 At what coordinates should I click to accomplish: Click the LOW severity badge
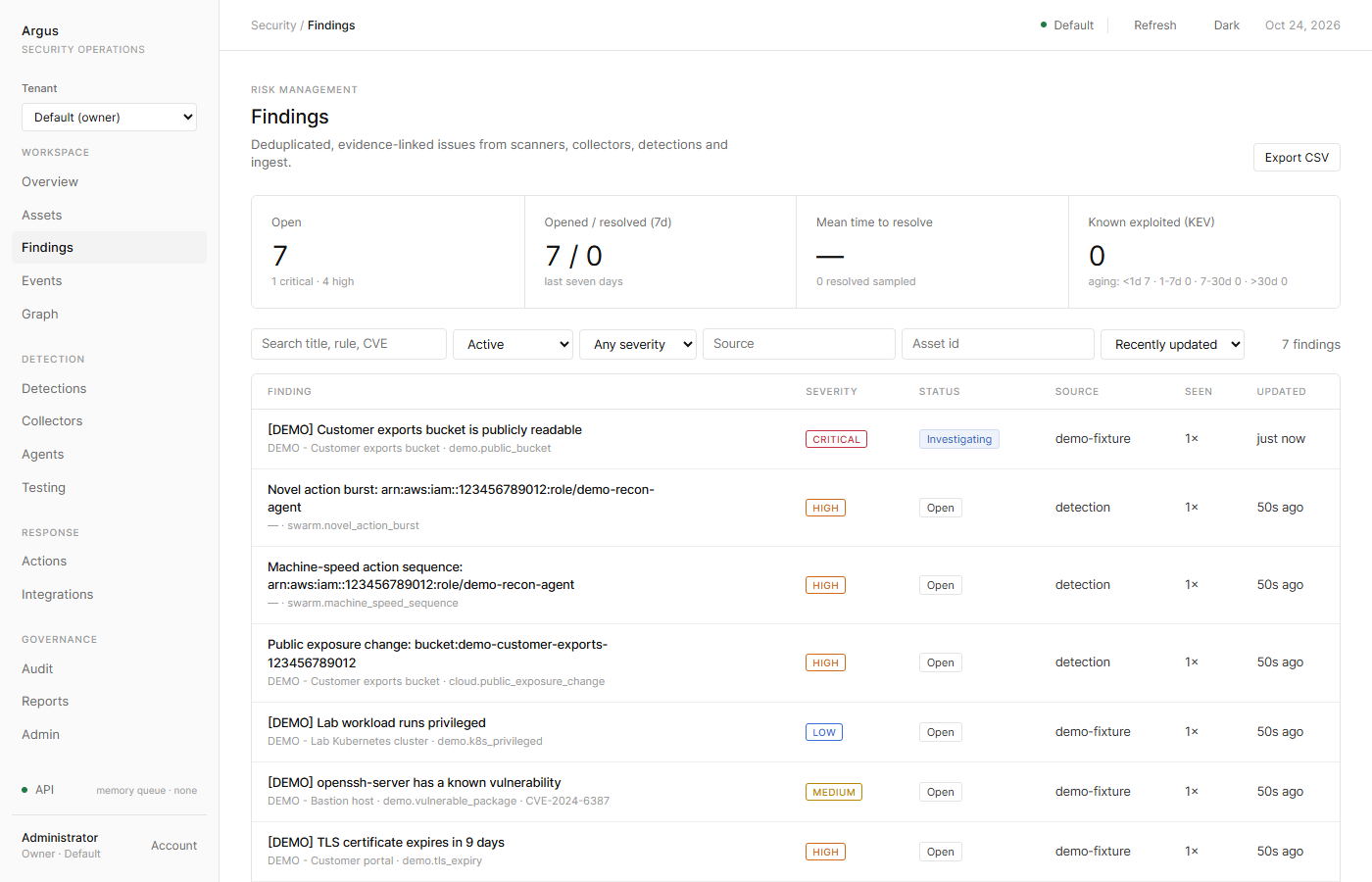coord(824,732)
